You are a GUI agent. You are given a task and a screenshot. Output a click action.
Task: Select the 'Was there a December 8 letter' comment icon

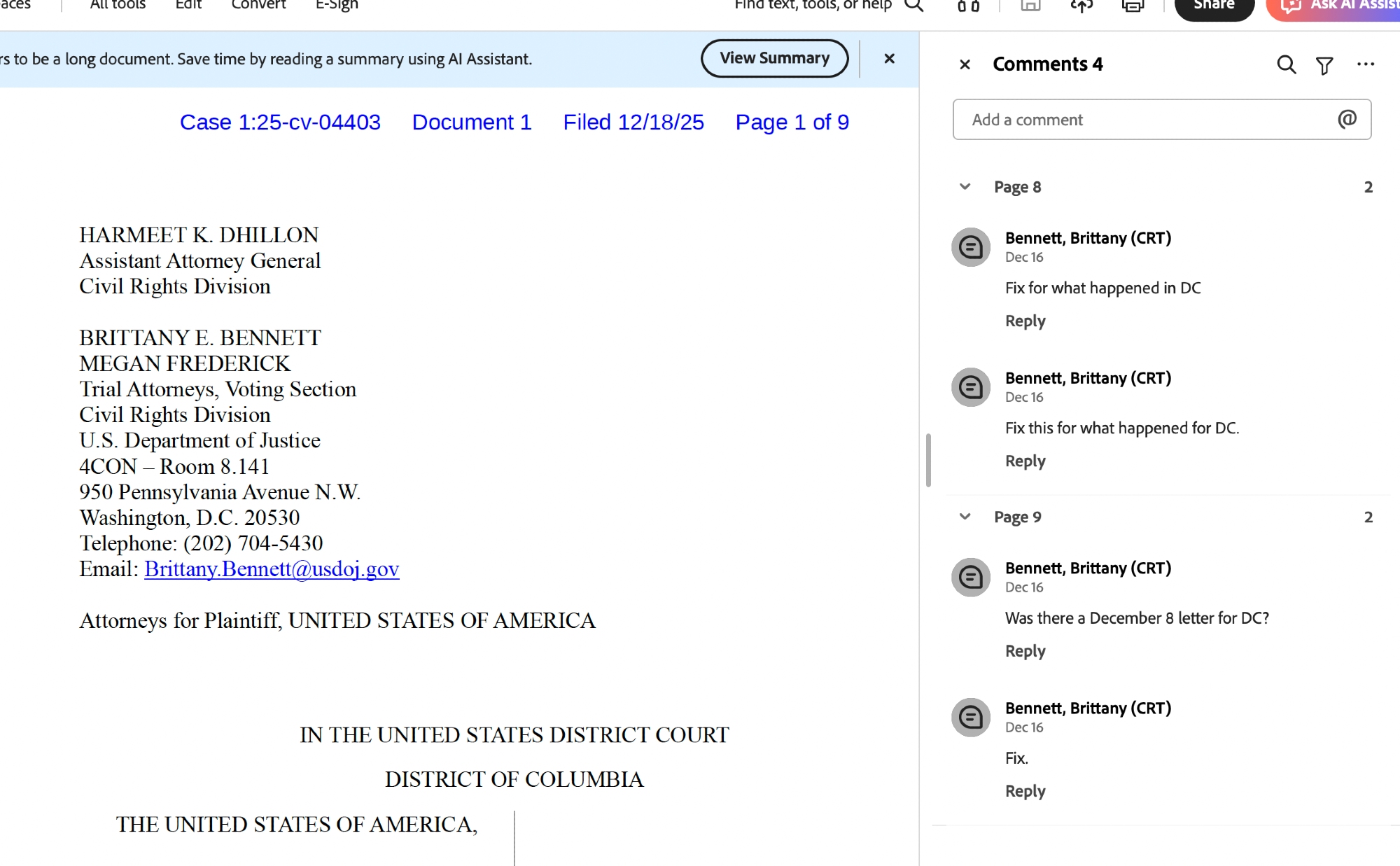click(x=971, y=578)
